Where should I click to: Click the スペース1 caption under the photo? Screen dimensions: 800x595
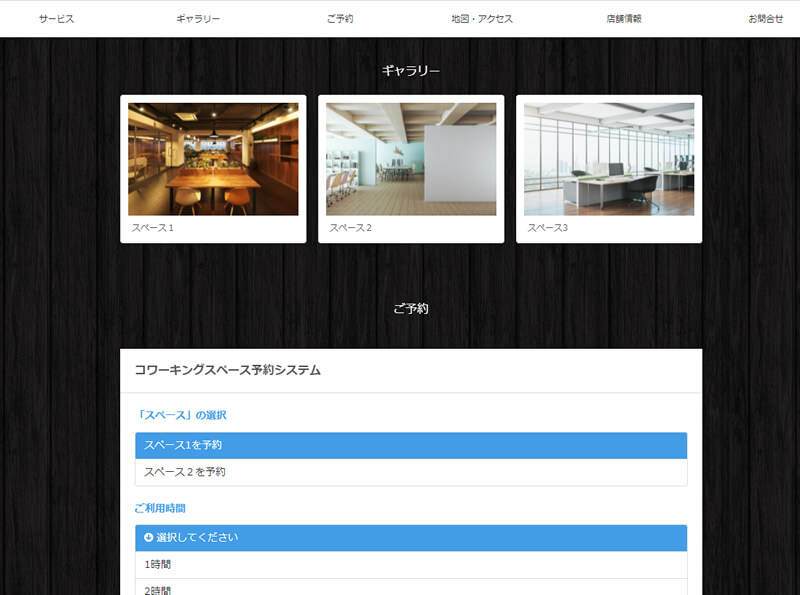pos(153,228)
